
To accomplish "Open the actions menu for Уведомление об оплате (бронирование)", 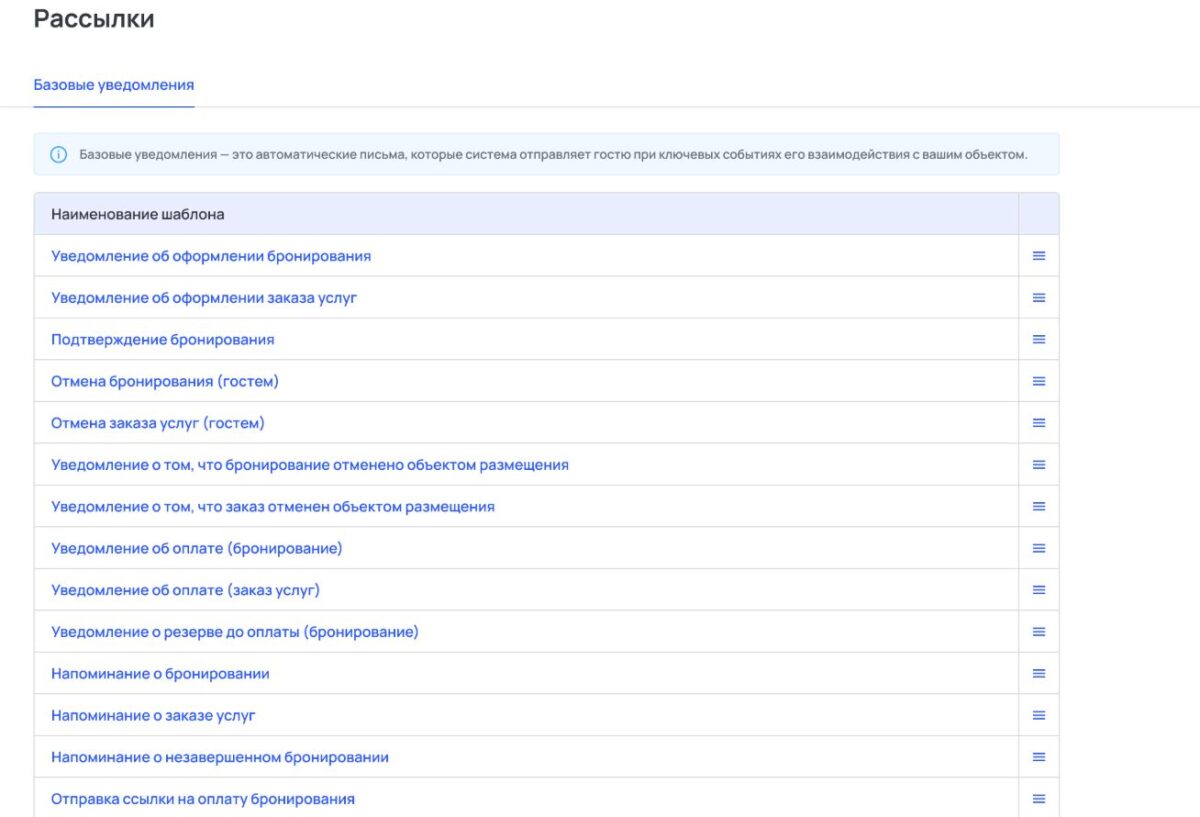I will (1038, 548).
